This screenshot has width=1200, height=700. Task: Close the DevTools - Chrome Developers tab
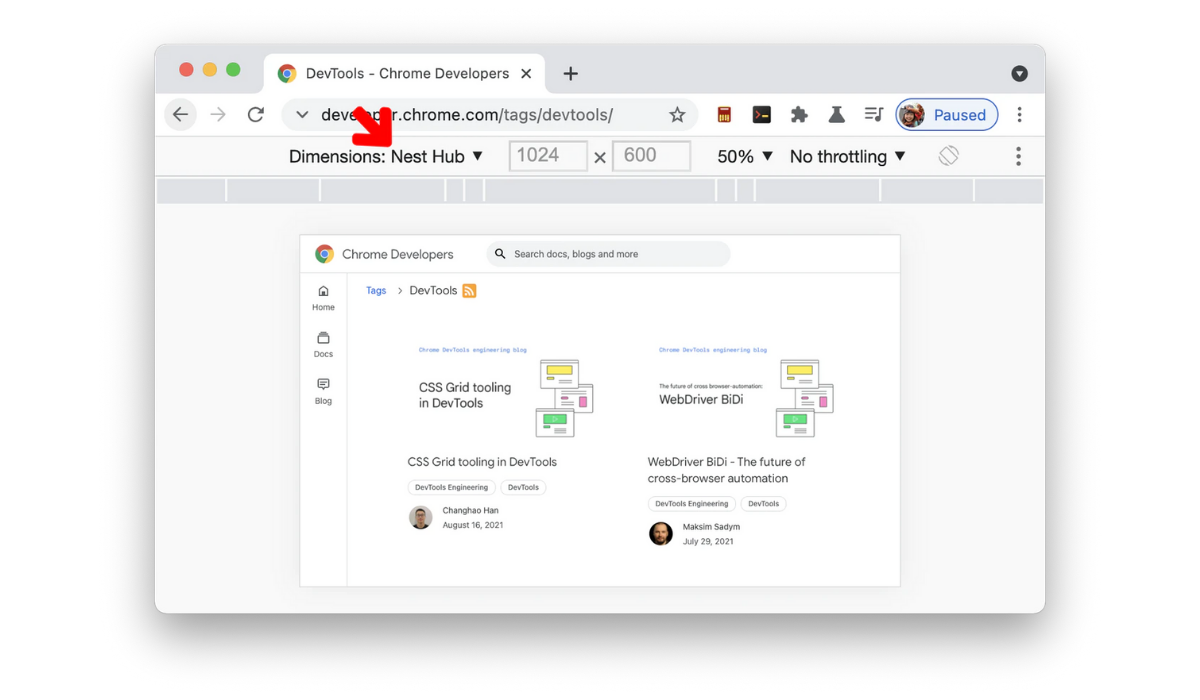527,74
